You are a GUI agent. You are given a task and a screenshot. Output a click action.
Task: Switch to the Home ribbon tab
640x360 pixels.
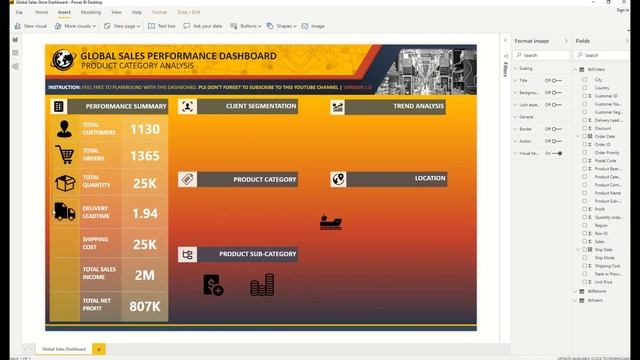pyautogui.click(x=41, y=12)
